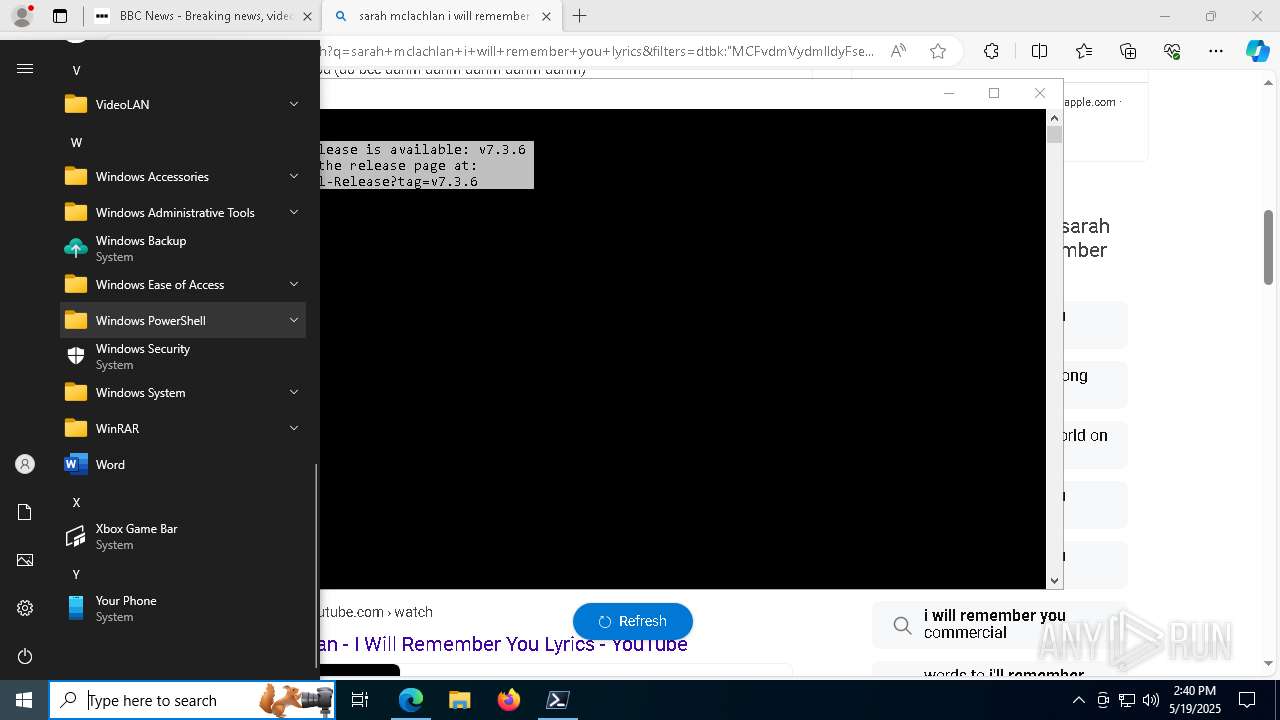Expand Windows PowerShell folder
The height and width of the screenshot is (720, 1280).
(x=183, y=320)
